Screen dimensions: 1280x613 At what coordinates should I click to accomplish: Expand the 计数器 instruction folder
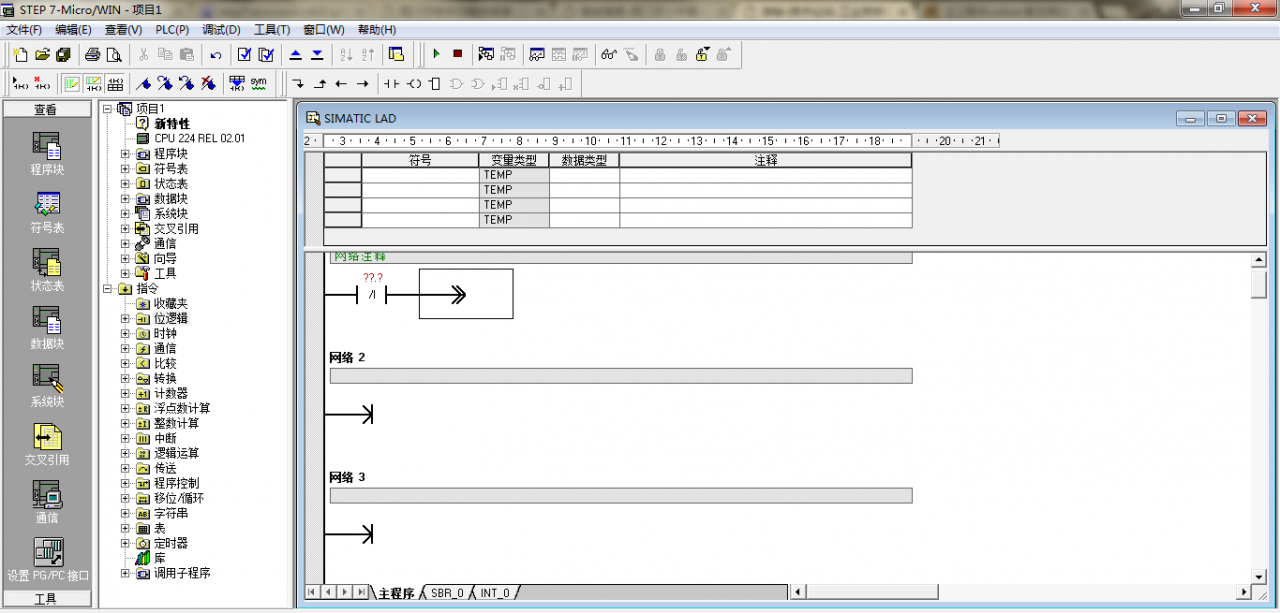pos(125,394)
